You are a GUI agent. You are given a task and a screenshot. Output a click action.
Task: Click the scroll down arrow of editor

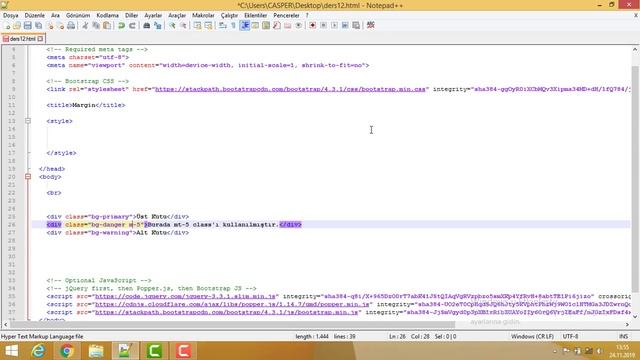(635, 316)
